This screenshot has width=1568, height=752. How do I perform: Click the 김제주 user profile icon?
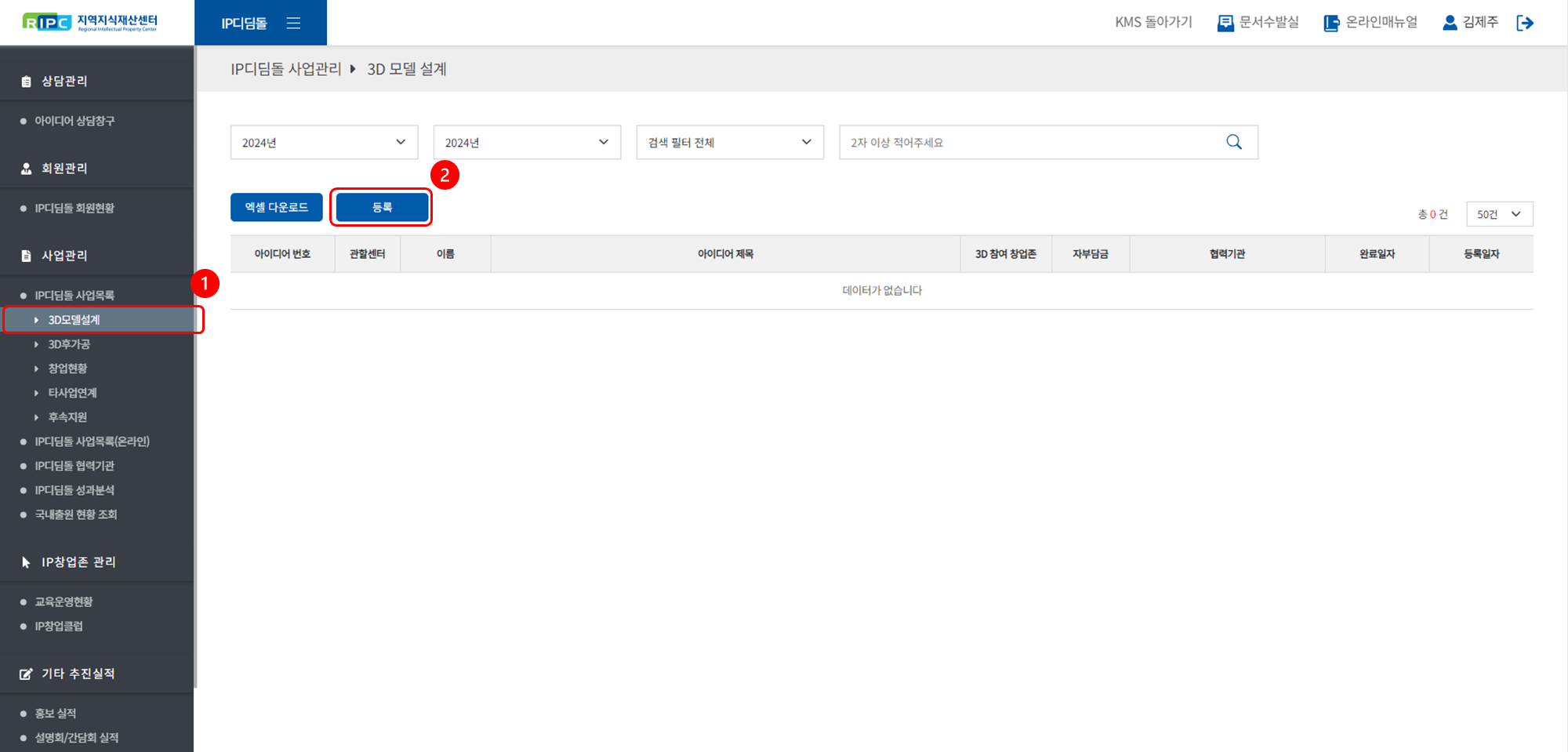tap(1450, 23)
